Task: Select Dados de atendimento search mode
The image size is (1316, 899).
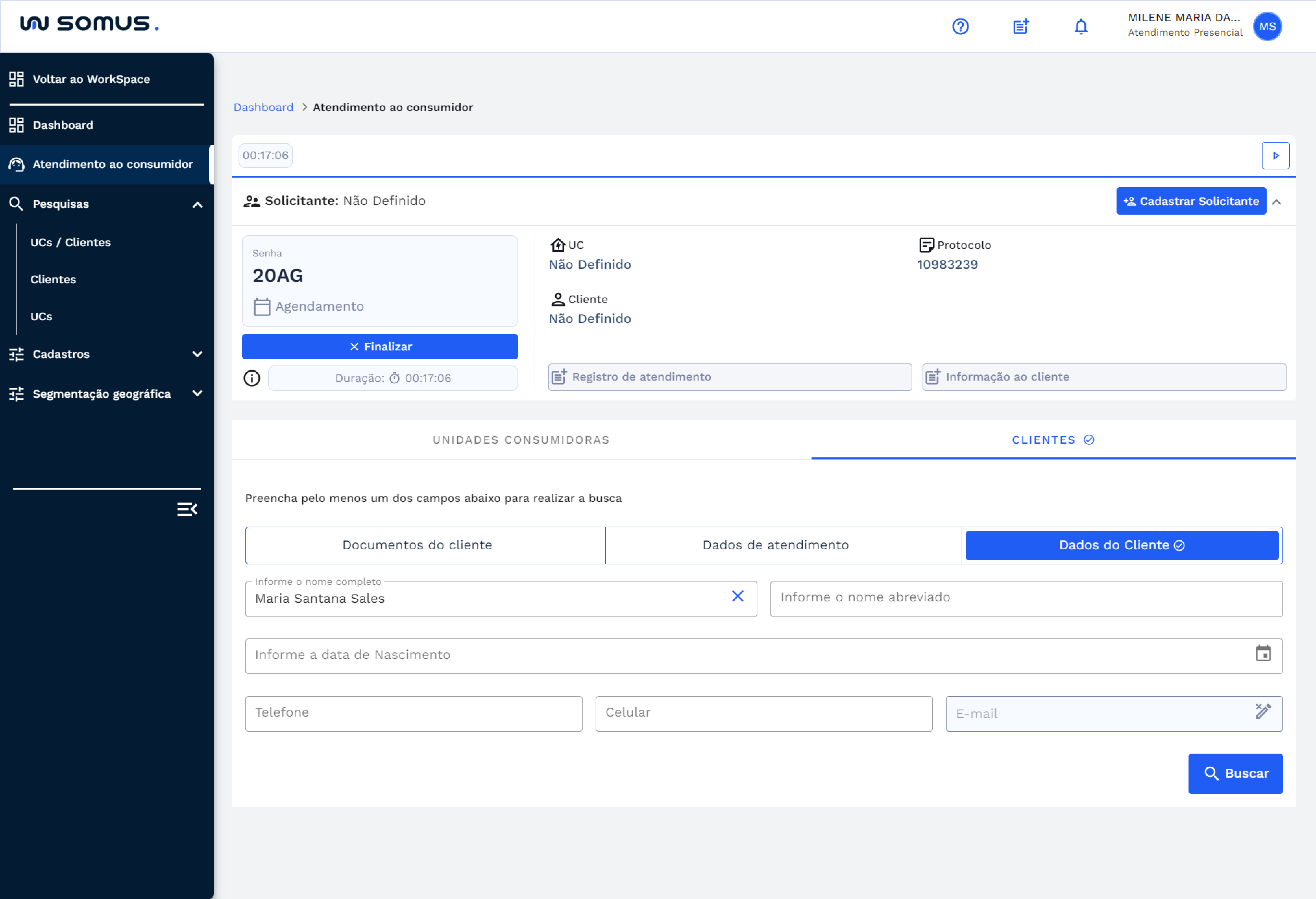Action: pos(776,544)
